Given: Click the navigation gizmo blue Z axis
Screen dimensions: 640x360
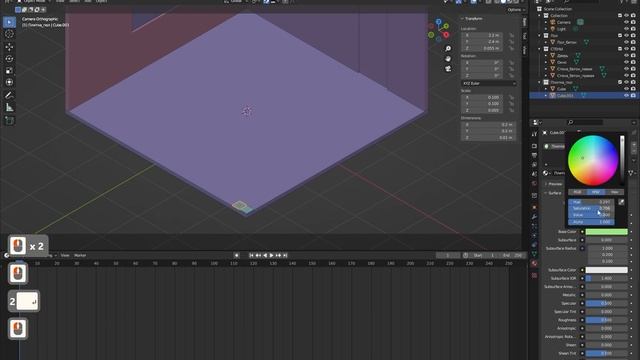Looking at the screenshot, I should (x=438, y=22).
